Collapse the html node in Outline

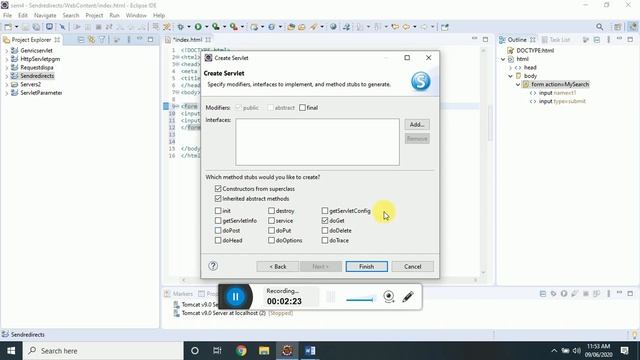503,59
